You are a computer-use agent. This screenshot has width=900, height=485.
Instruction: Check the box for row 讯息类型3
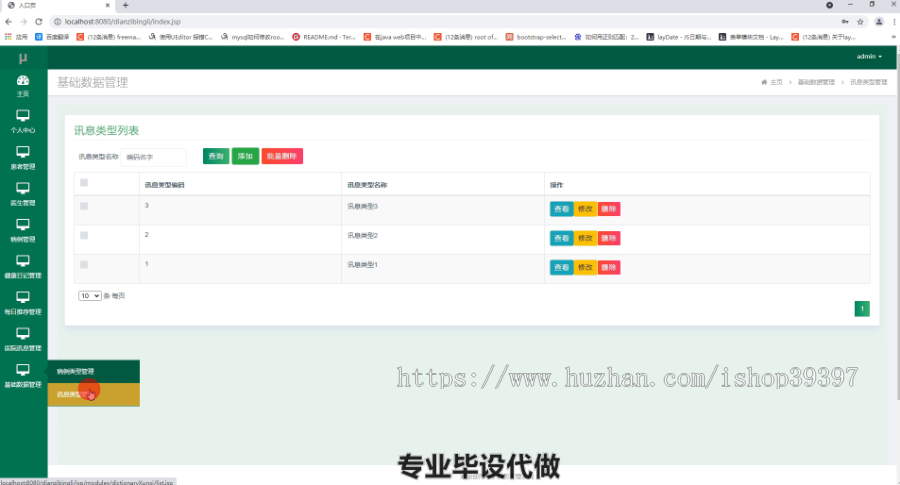pyautogui.click(x=84, y=206)
